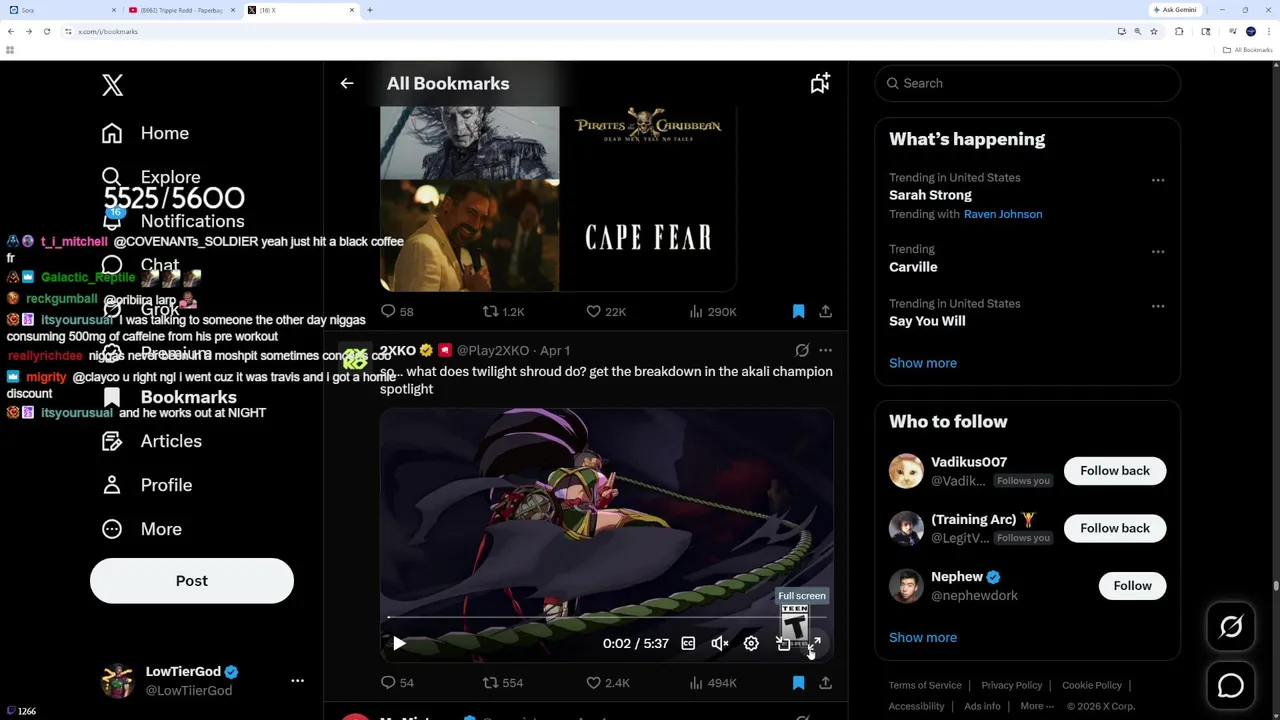The image size is (1280, 720).
Task: Reply to the 2XKO post
Action: tap(397, 683)
